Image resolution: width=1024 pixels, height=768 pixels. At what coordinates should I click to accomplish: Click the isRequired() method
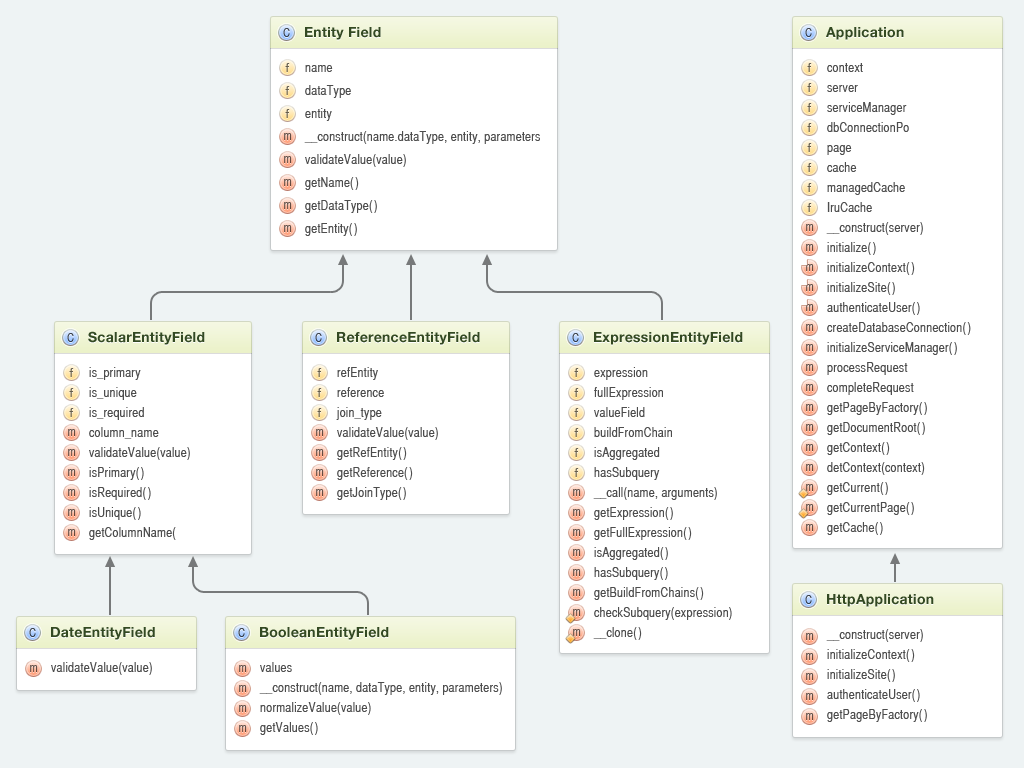(x=120, y=493)
